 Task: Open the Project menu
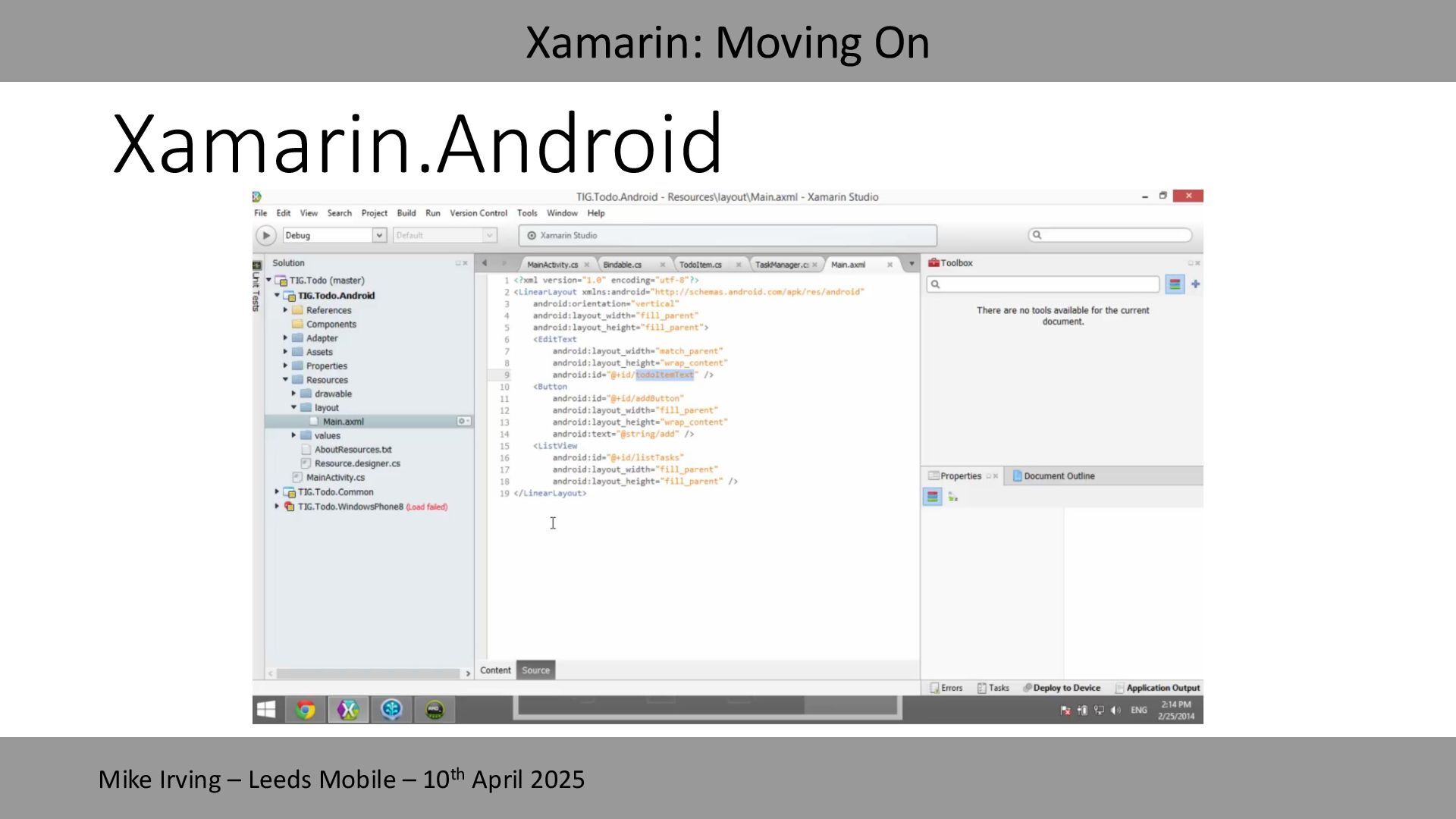[x=375, y=214]
